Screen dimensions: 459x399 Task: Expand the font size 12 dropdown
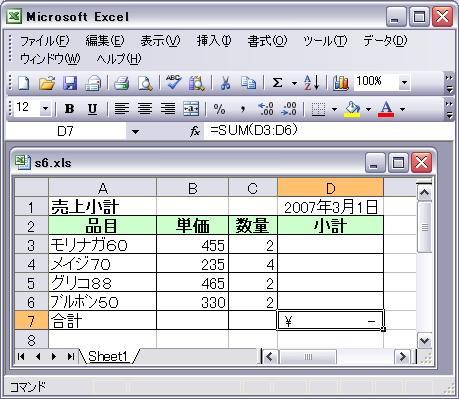click(45, 109)
